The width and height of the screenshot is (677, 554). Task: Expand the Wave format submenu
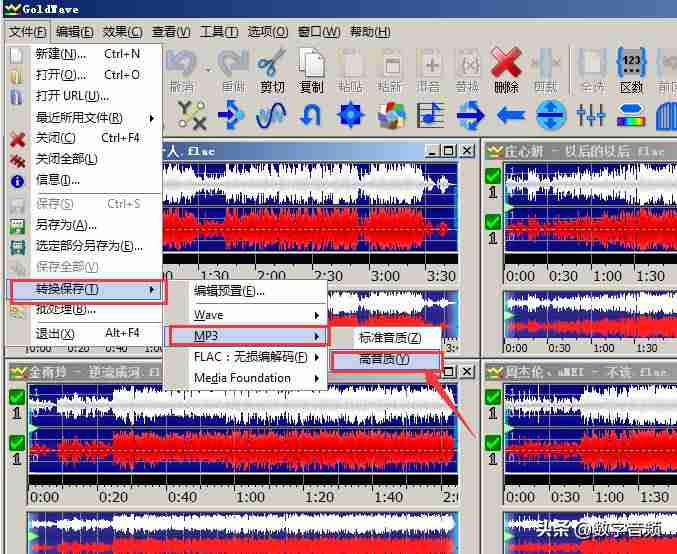point(257,315)
